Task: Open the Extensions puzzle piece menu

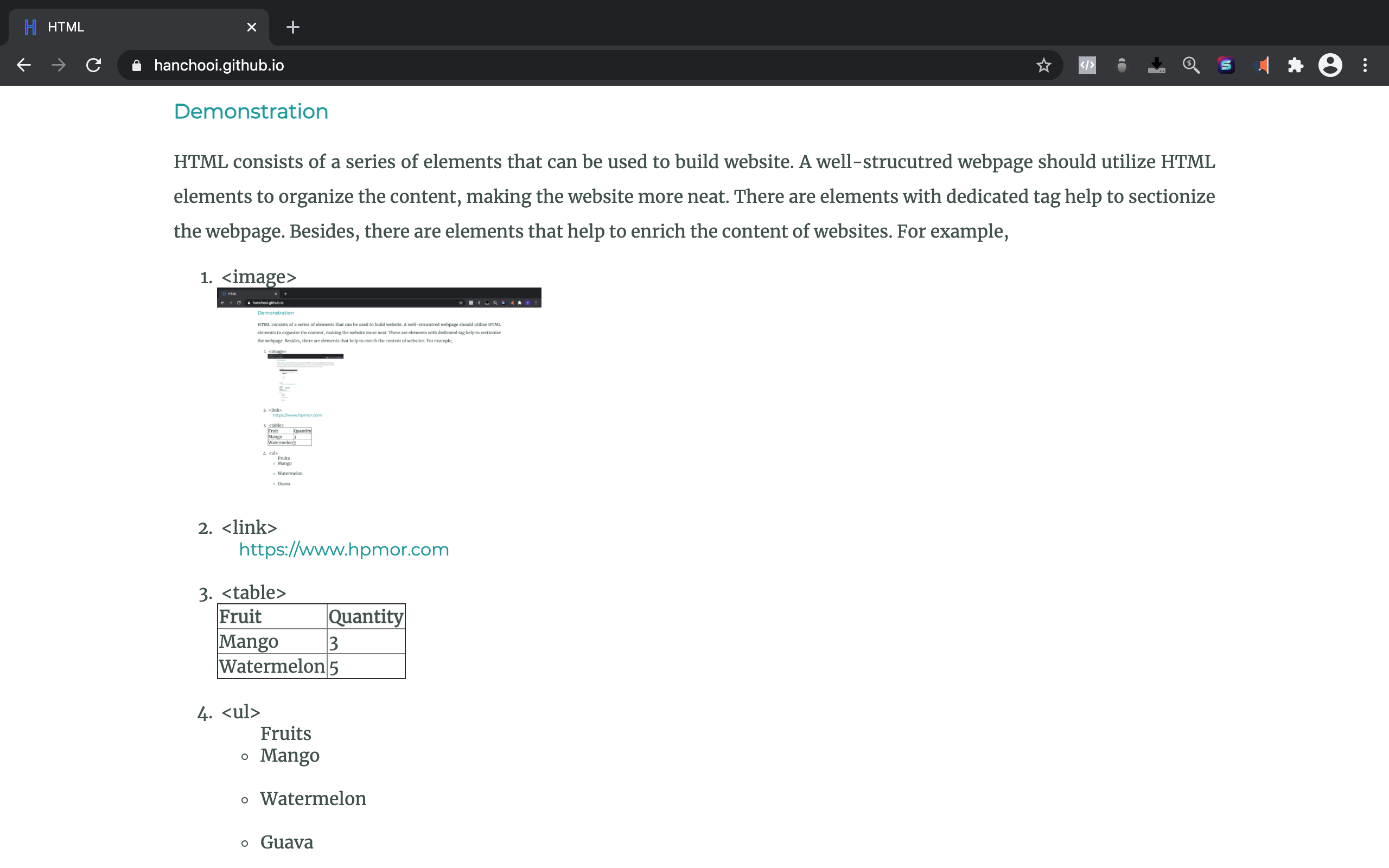Action: pos(1296,66)
